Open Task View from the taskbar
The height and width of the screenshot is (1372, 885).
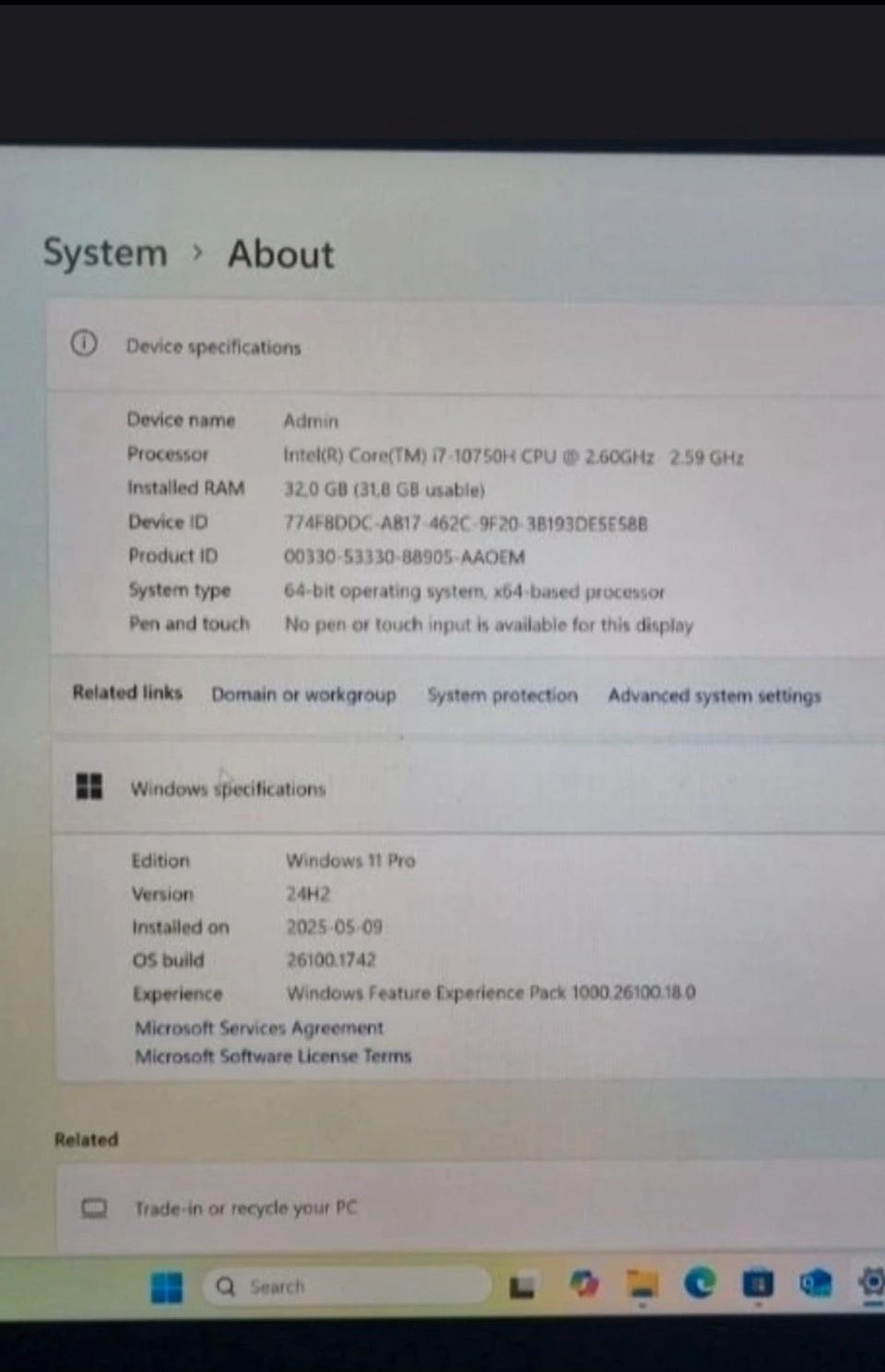(522, 1286)
